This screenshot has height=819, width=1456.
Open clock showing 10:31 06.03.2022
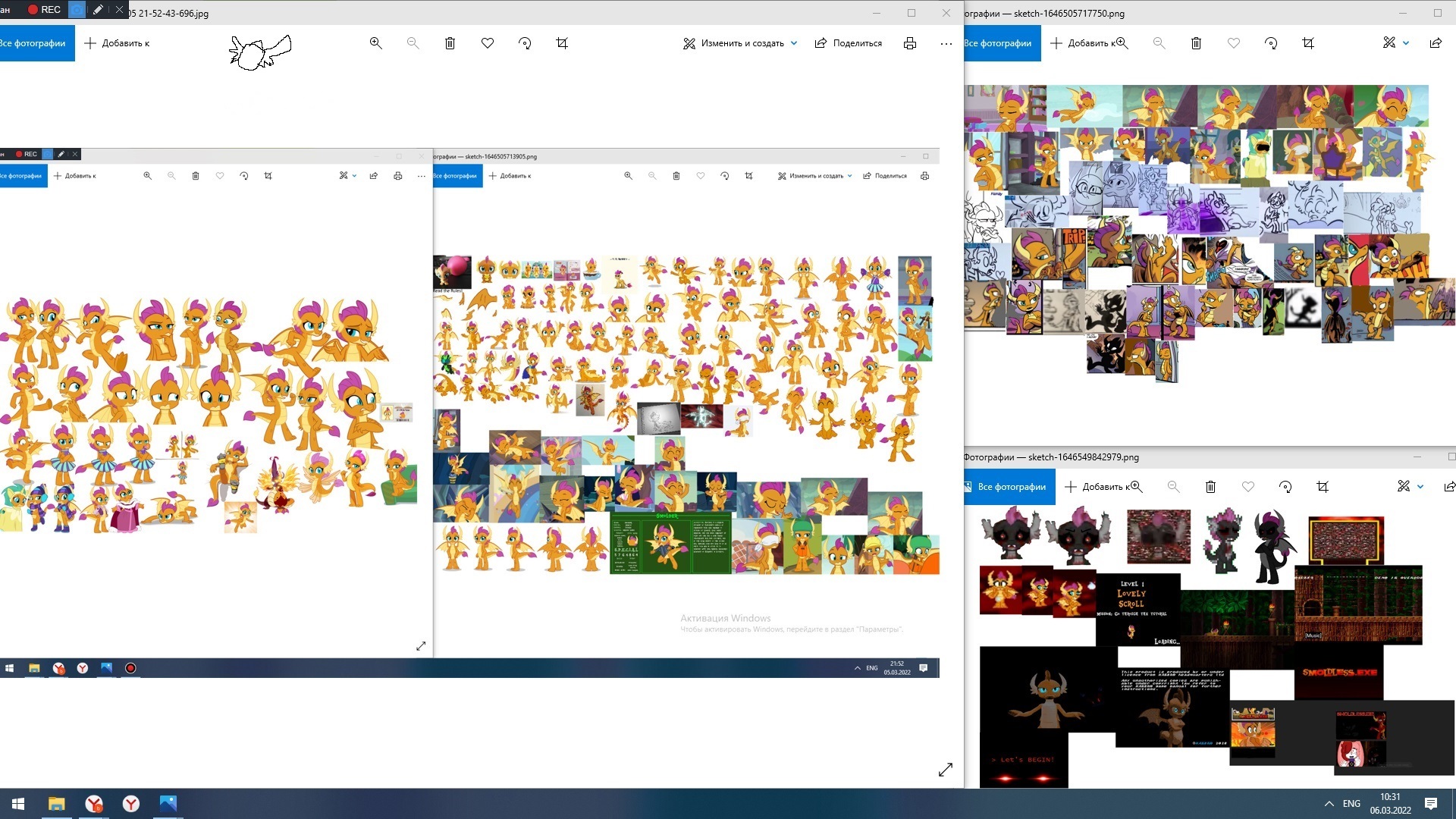1390,804
